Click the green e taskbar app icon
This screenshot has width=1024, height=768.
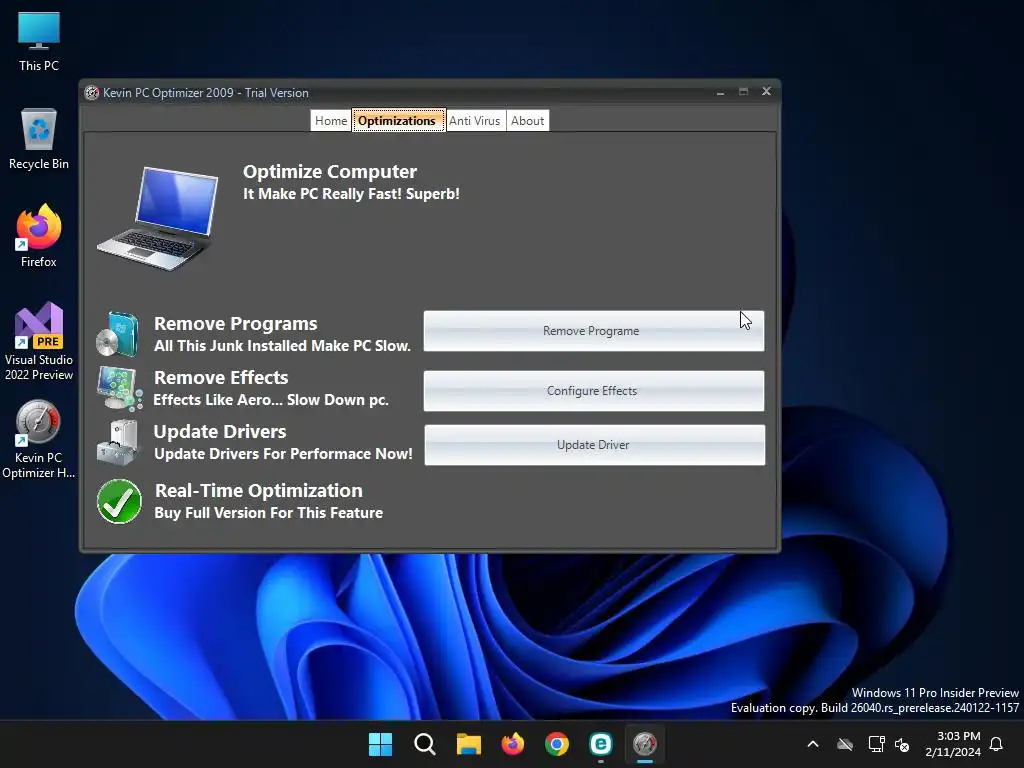[x=601, y=744]
